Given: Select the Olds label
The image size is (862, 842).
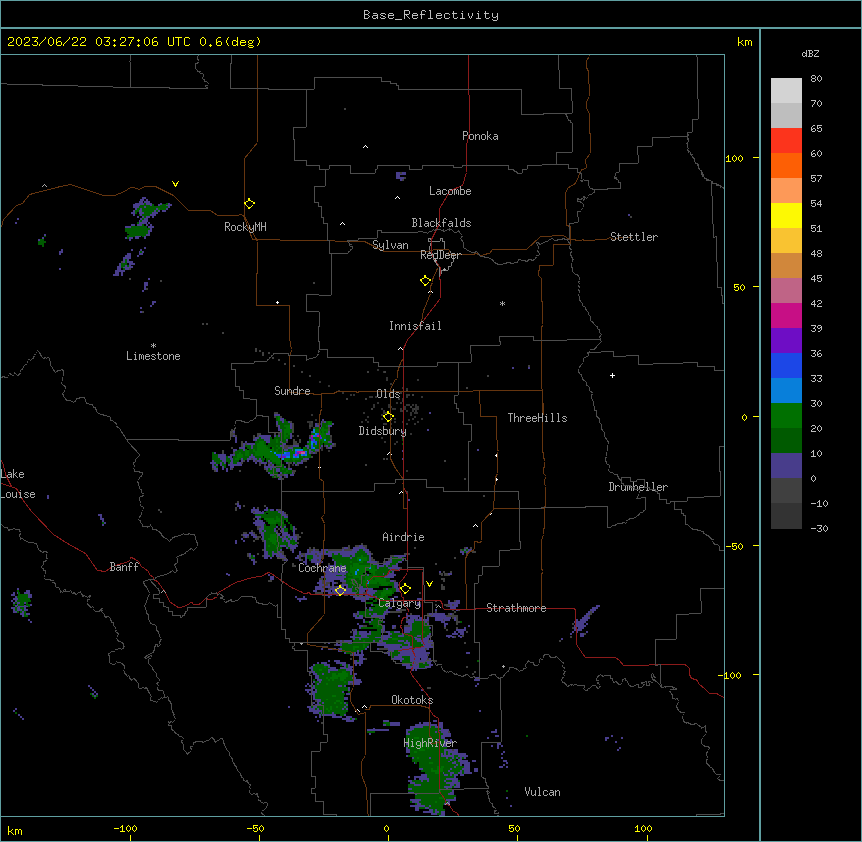Looking at the screenshot, I should click(388, 394).
